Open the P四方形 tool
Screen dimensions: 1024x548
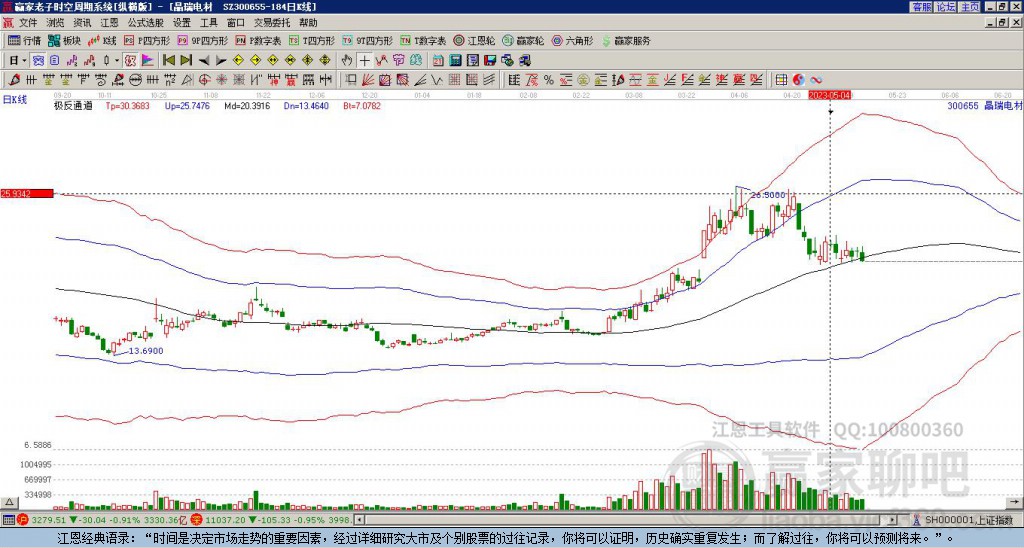(147, 40)
